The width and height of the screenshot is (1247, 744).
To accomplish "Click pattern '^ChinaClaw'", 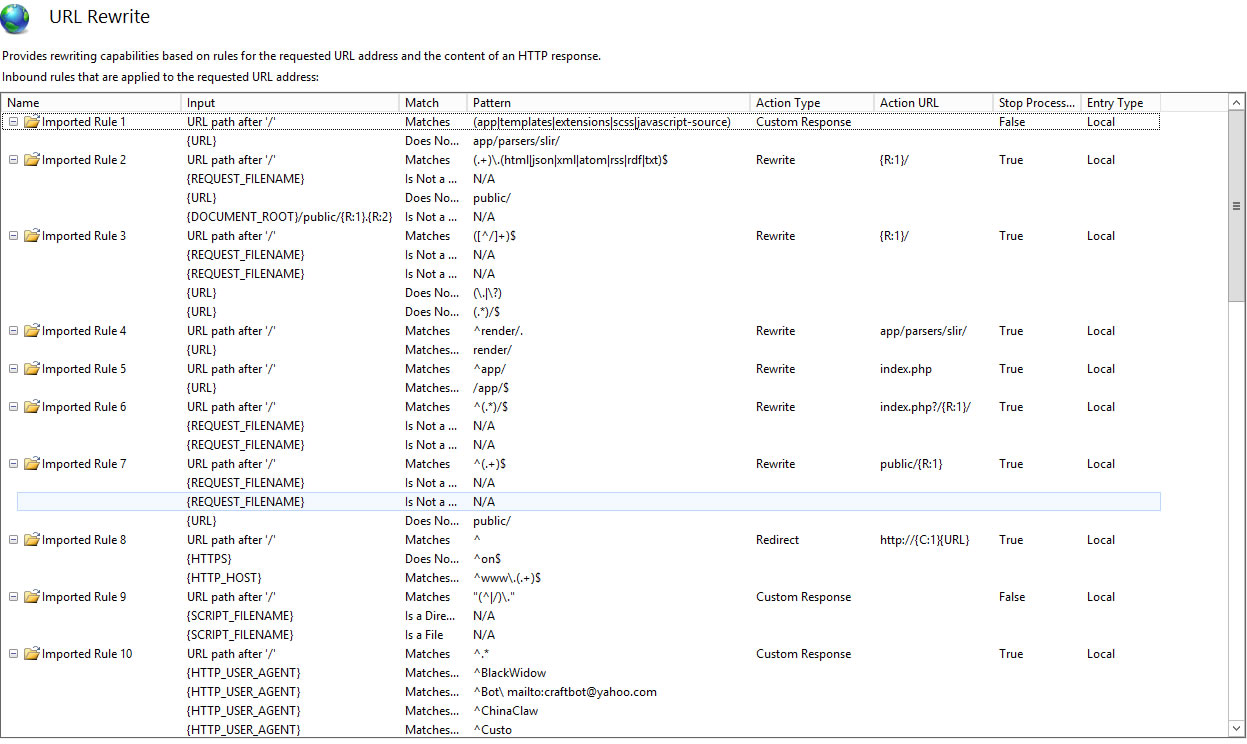I will [x=505, y=711].
